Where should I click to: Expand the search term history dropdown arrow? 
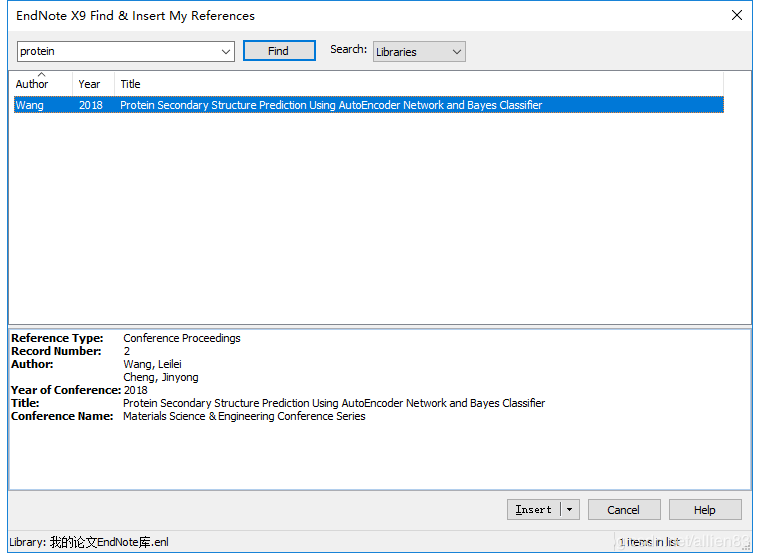[226, 51]
